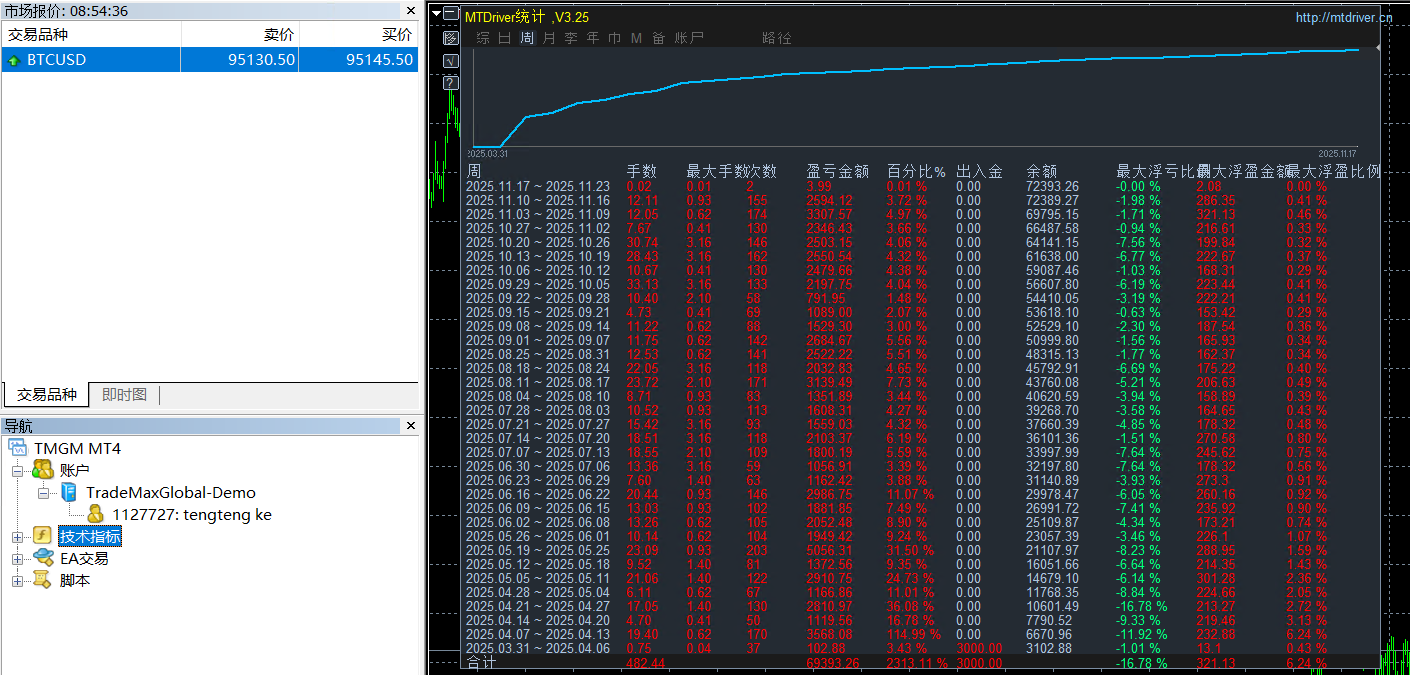Click the 技术指标 function icon
Screen dimensions: 1410x675
click(x=42, y=536)
